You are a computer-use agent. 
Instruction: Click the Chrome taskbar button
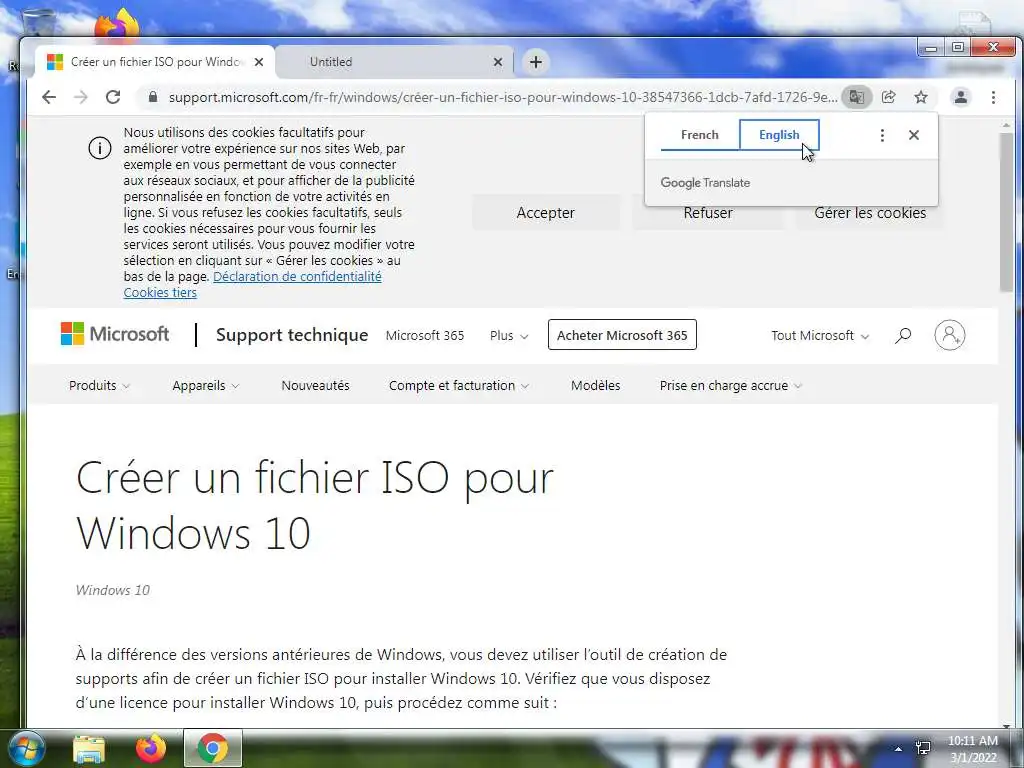point(213,748)
